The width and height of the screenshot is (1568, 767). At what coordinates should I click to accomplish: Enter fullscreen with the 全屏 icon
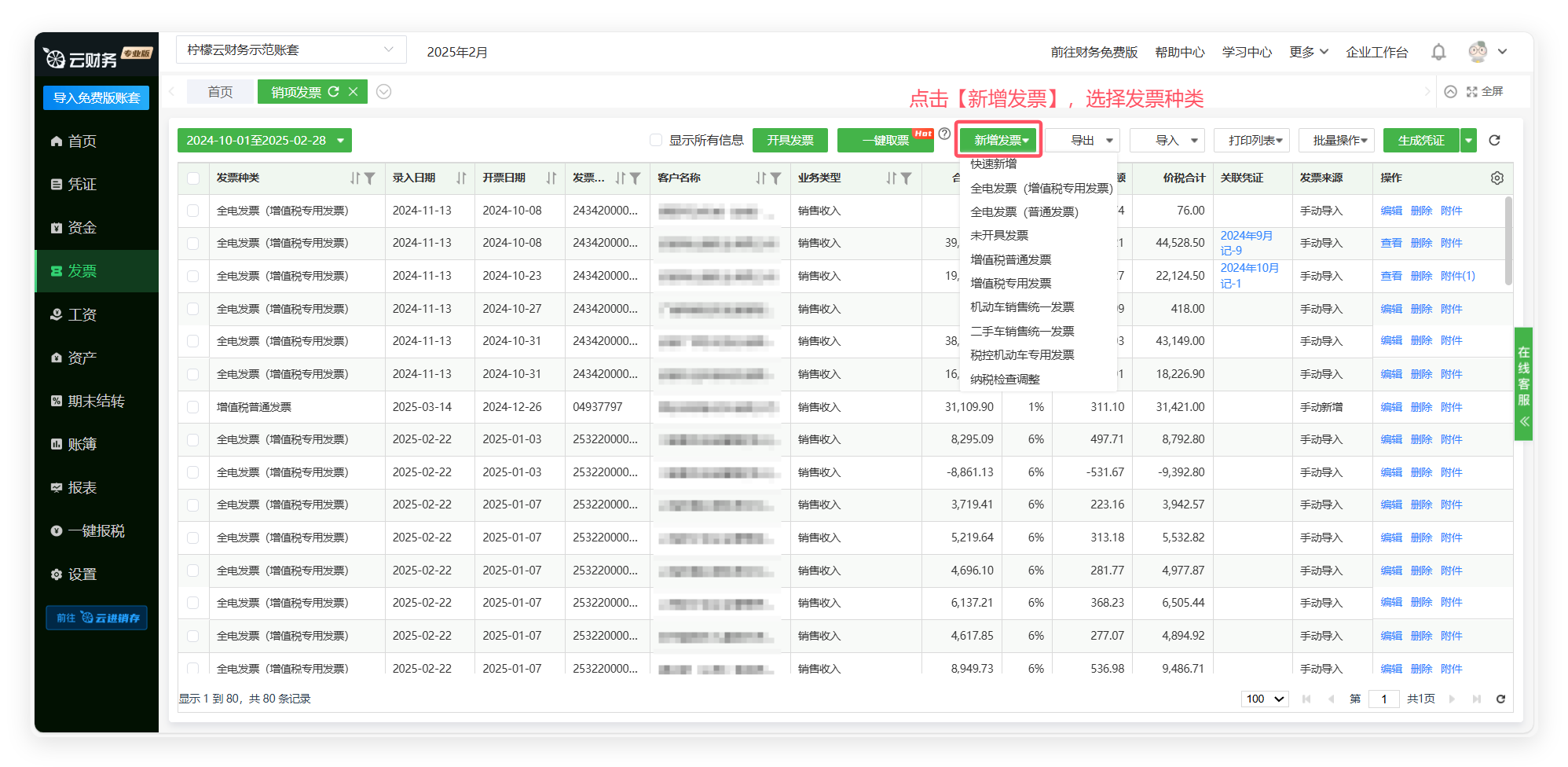1472,92
